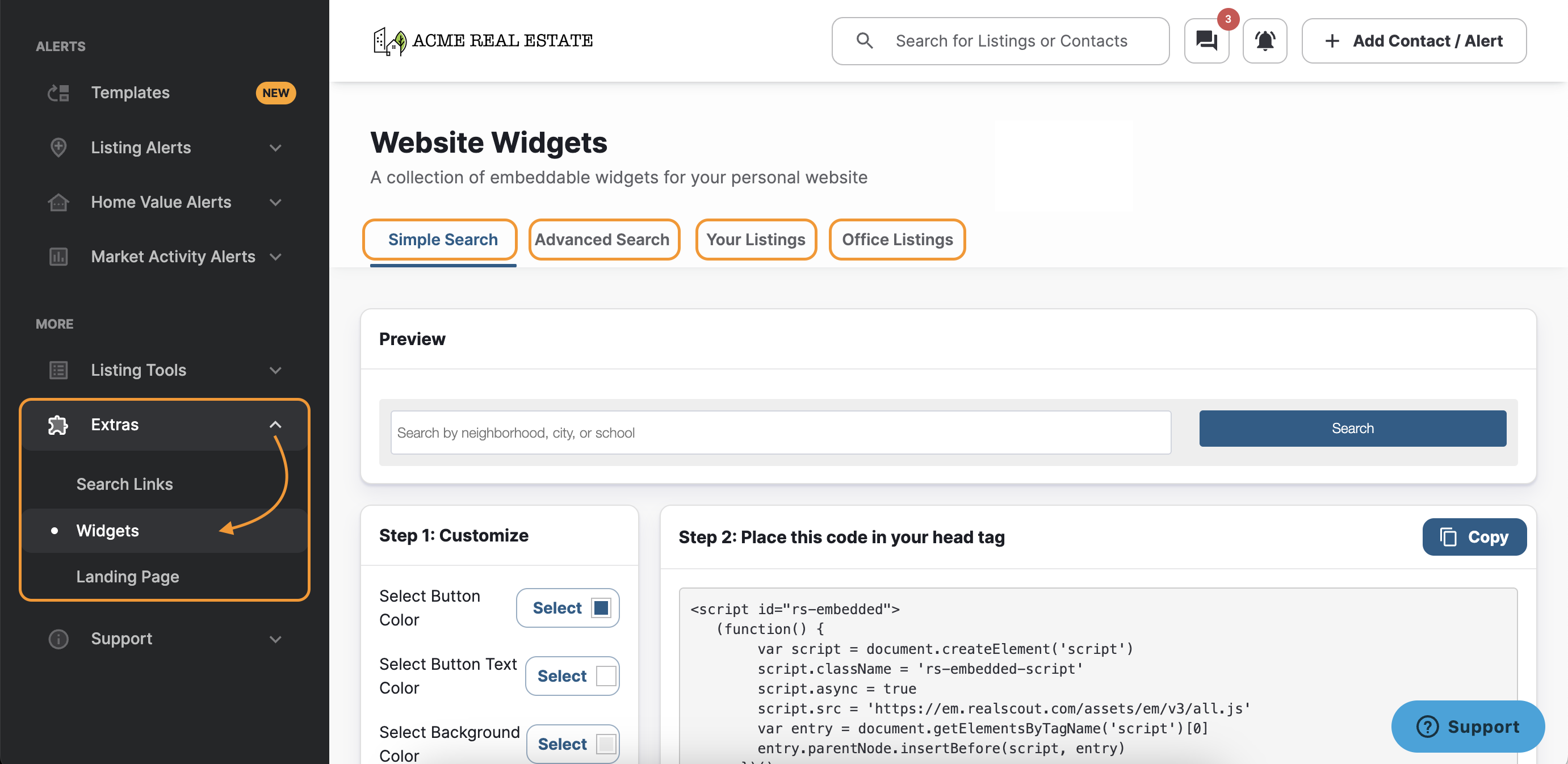Viewport: 1568px width, 764px height.
Task: Switch to the Simple Search tab
Action: point(442,240)
